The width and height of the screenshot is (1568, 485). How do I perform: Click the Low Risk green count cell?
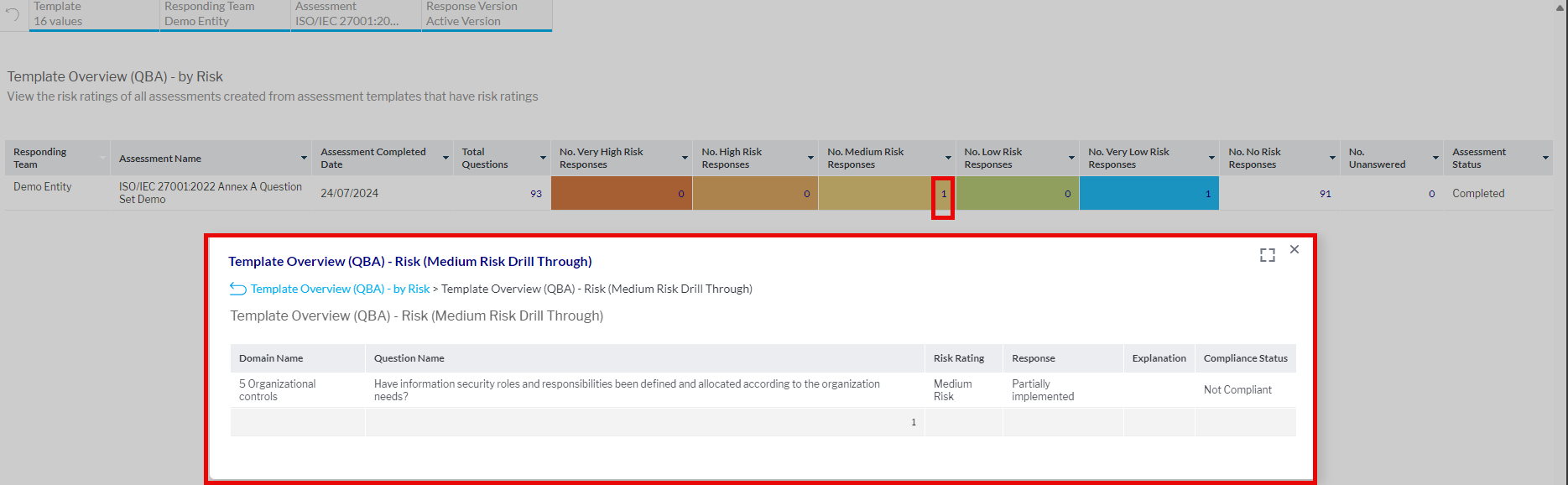click(1018, 193)
